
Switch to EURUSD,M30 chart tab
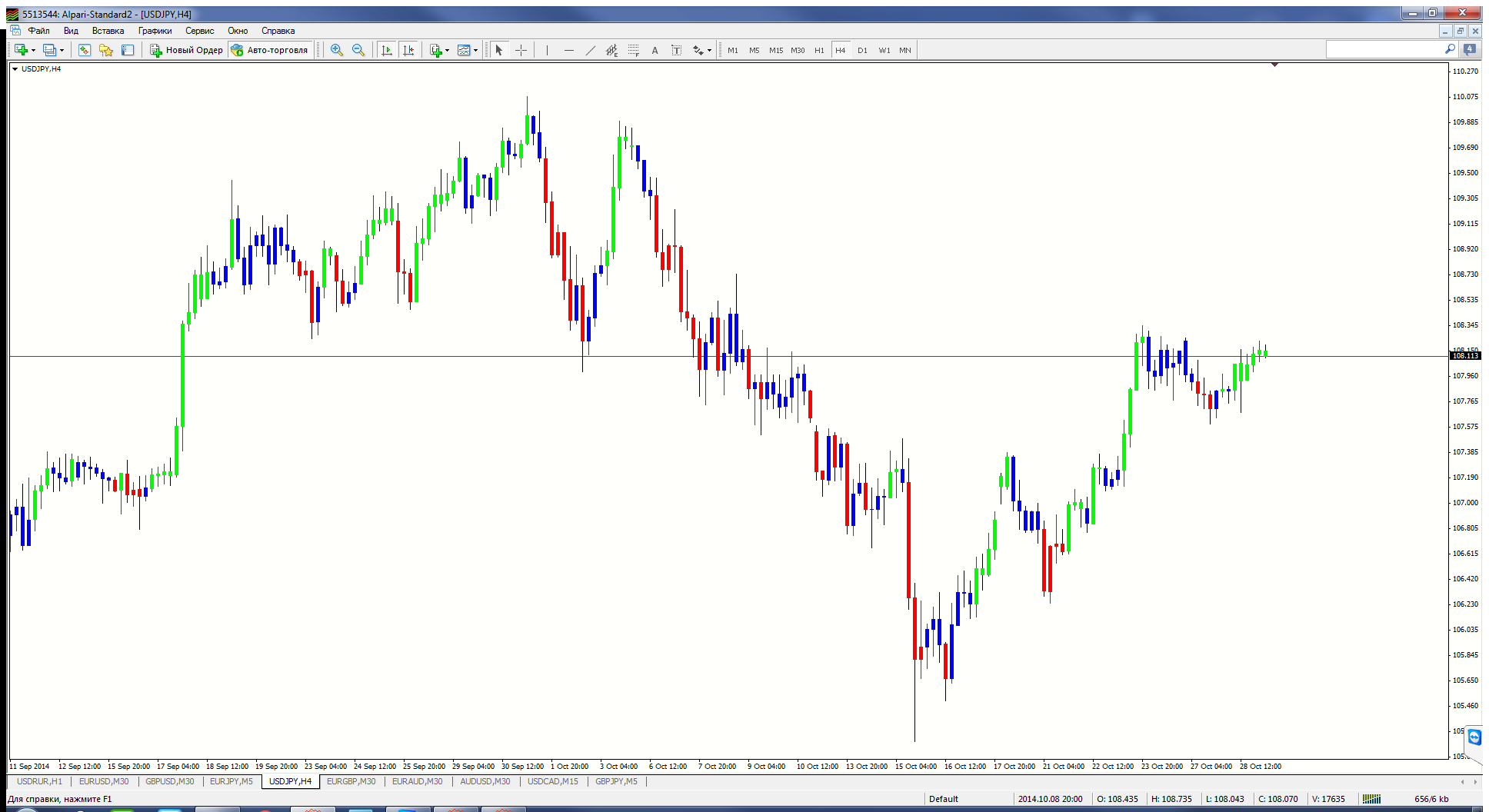104,781
